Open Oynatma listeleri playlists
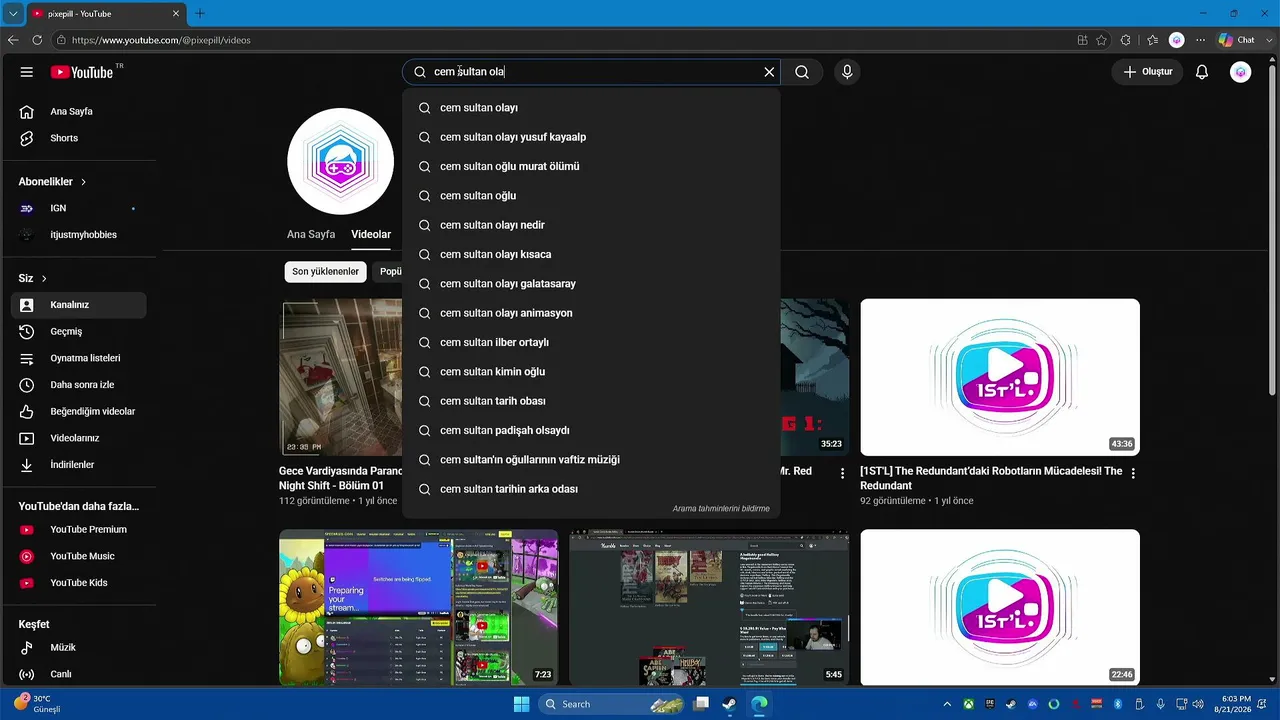The image size is (1280, 720). 78,358
